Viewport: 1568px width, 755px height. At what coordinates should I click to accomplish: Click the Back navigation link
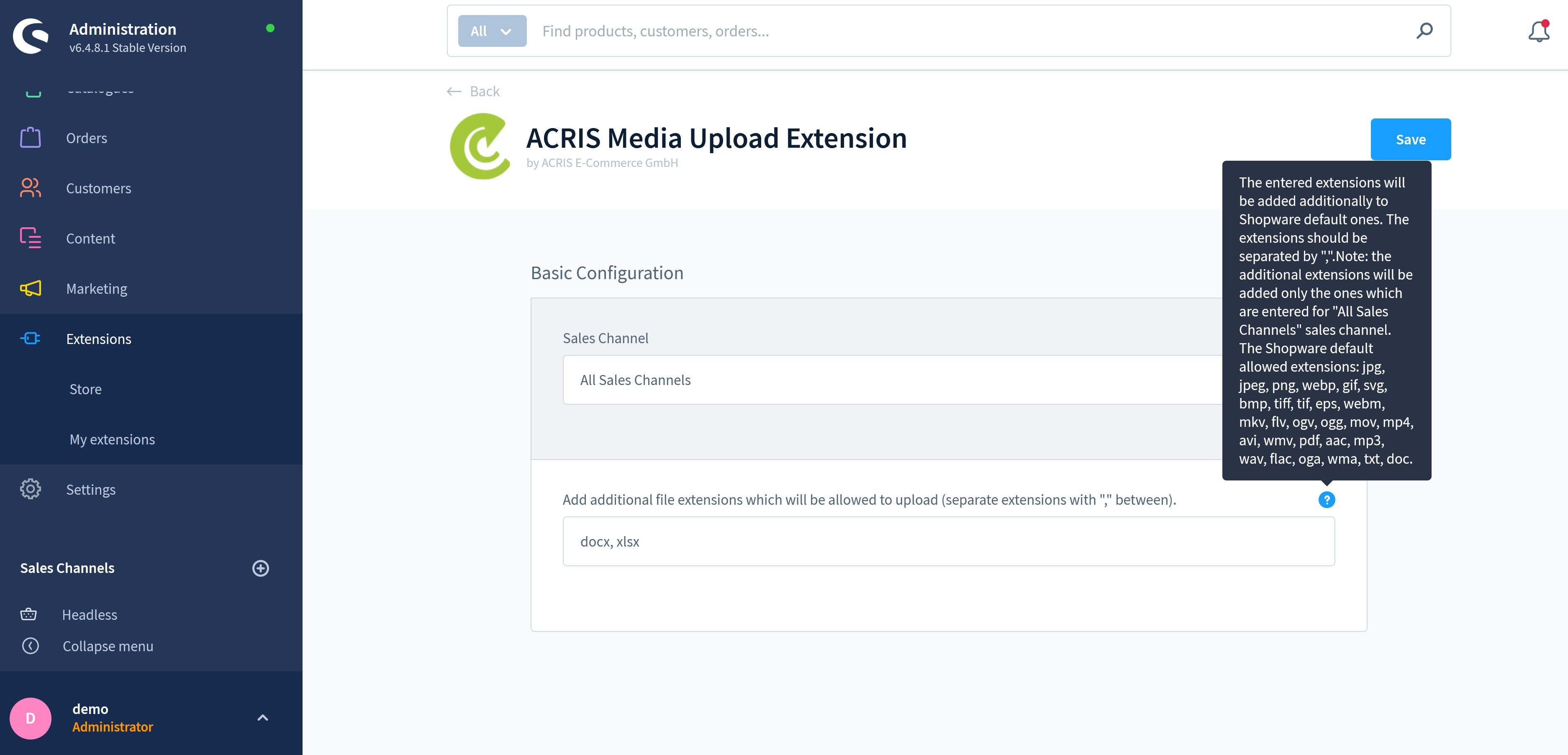(474, 91)
